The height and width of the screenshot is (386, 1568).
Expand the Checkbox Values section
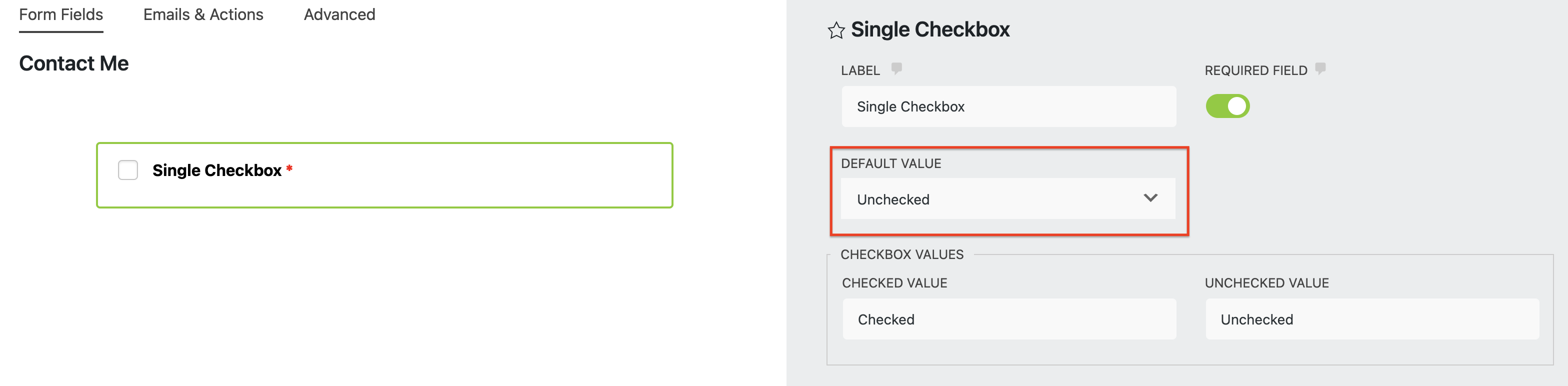(901, 254)
